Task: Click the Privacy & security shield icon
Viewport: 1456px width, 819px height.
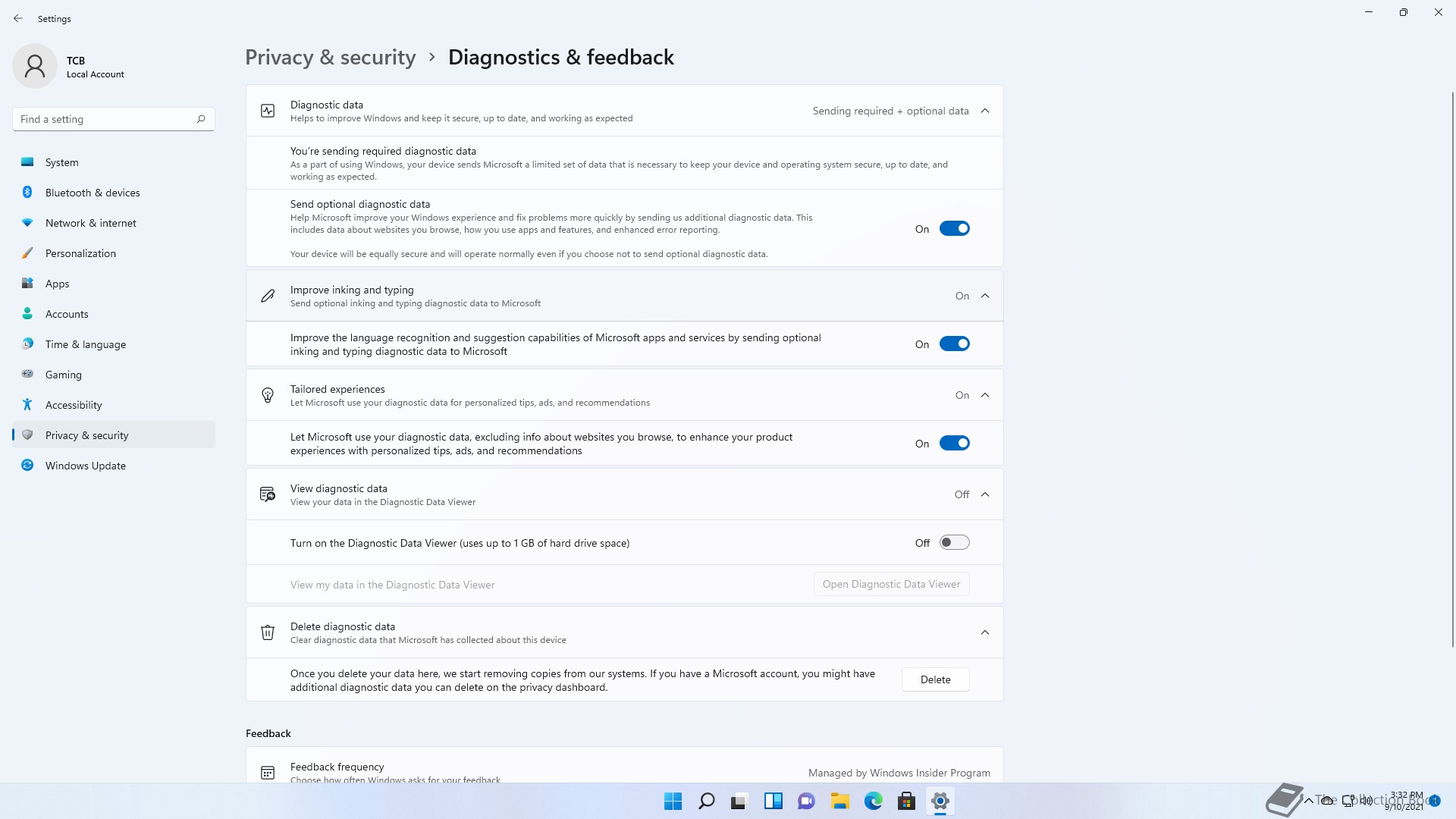Action: click(27, 435)
